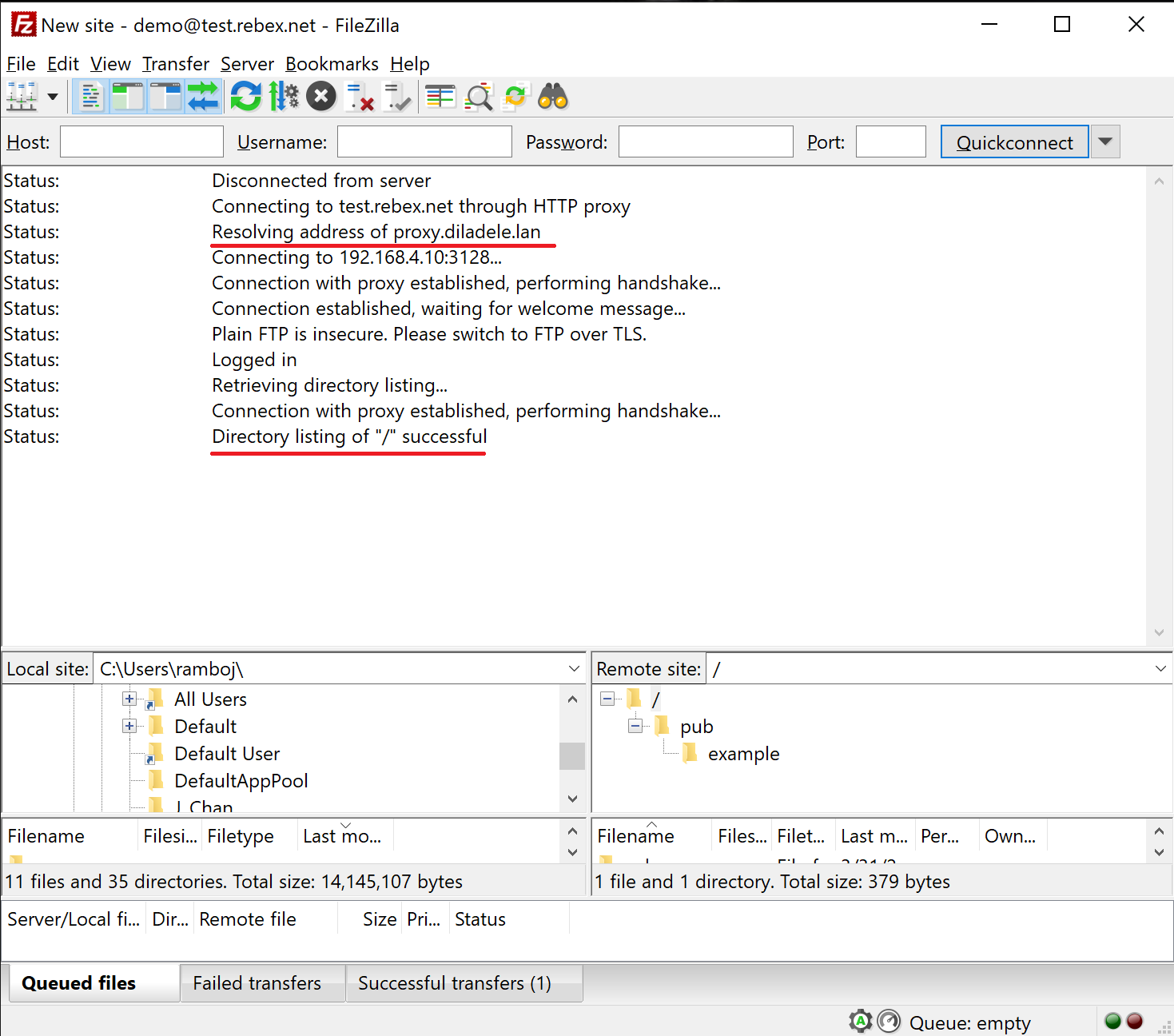Click message log scroll-up arrow
The width and height of the screenshot is (1174, 1036).
tap(1159, 181)
